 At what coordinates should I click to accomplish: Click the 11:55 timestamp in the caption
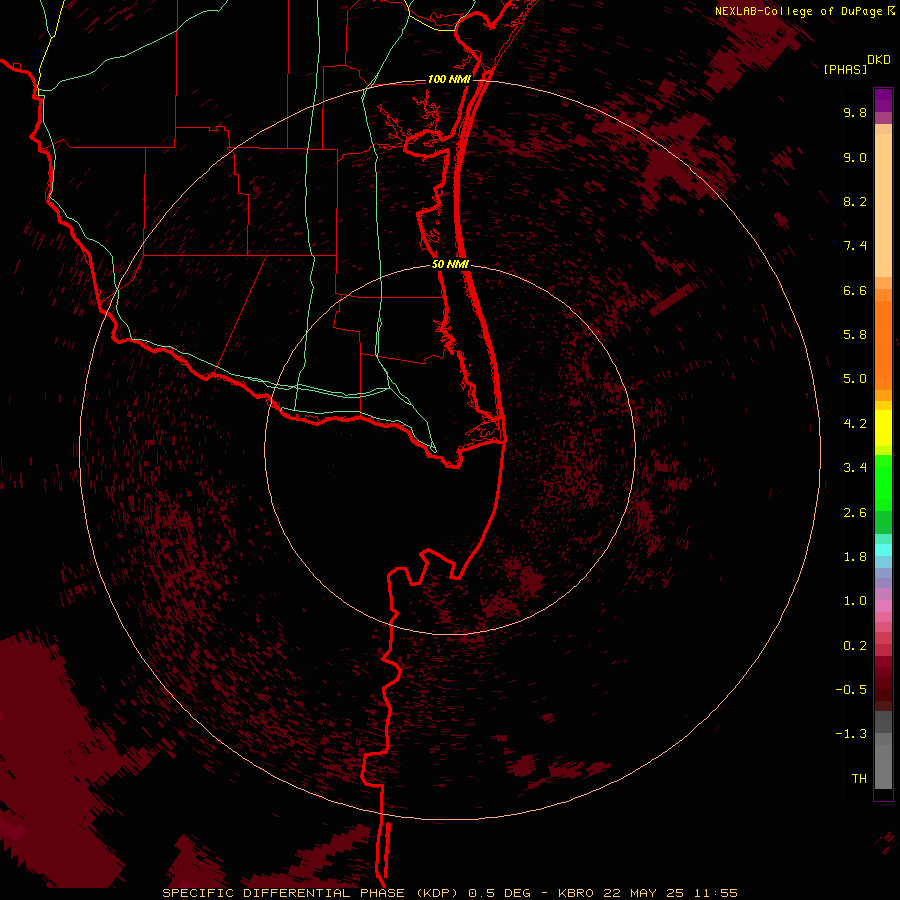716,893
